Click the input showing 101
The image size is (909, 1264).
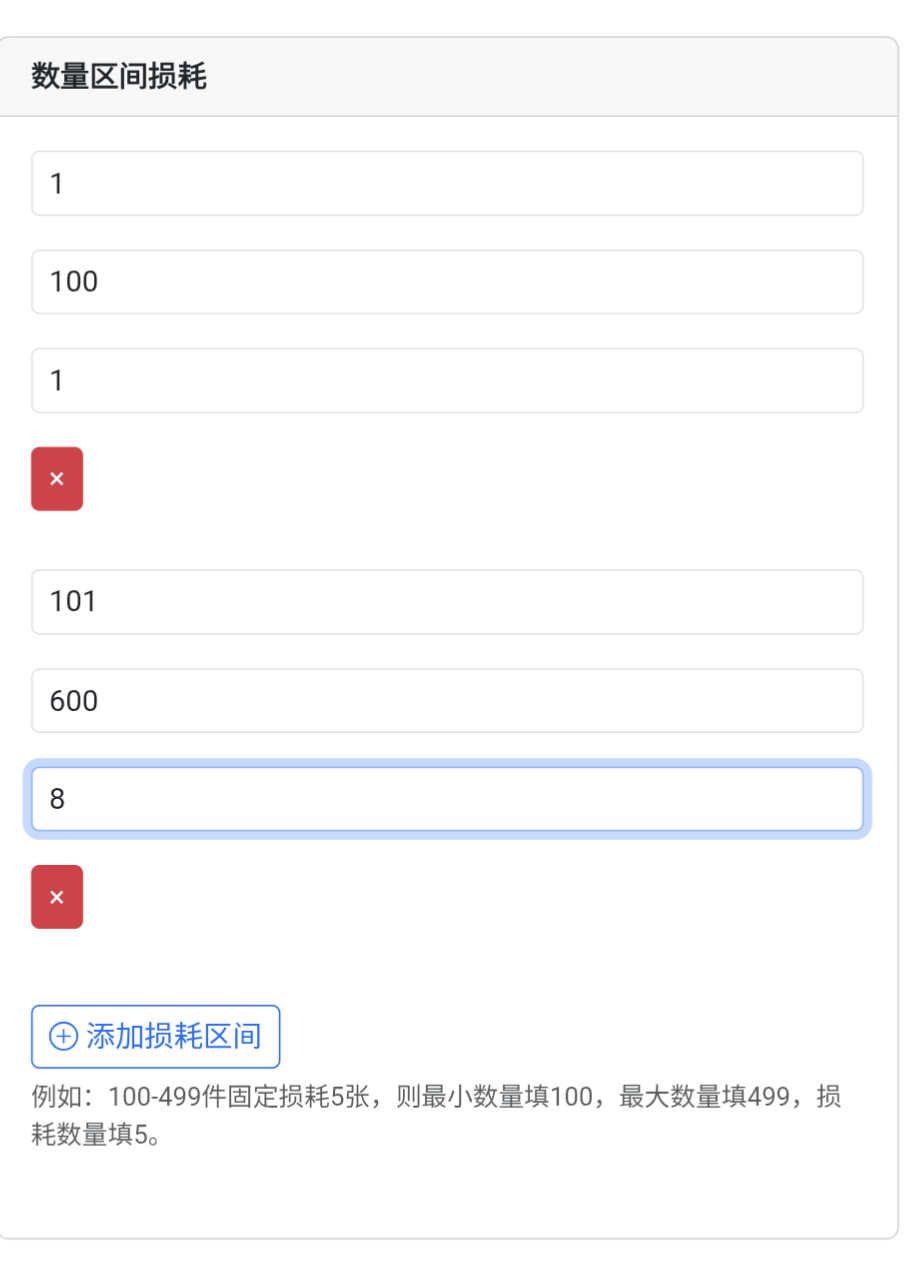coord(447,602)
